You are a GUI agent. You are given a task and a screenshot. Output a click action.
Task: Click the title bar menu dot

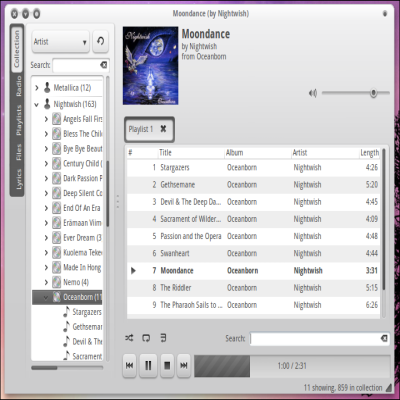[385, 13]
